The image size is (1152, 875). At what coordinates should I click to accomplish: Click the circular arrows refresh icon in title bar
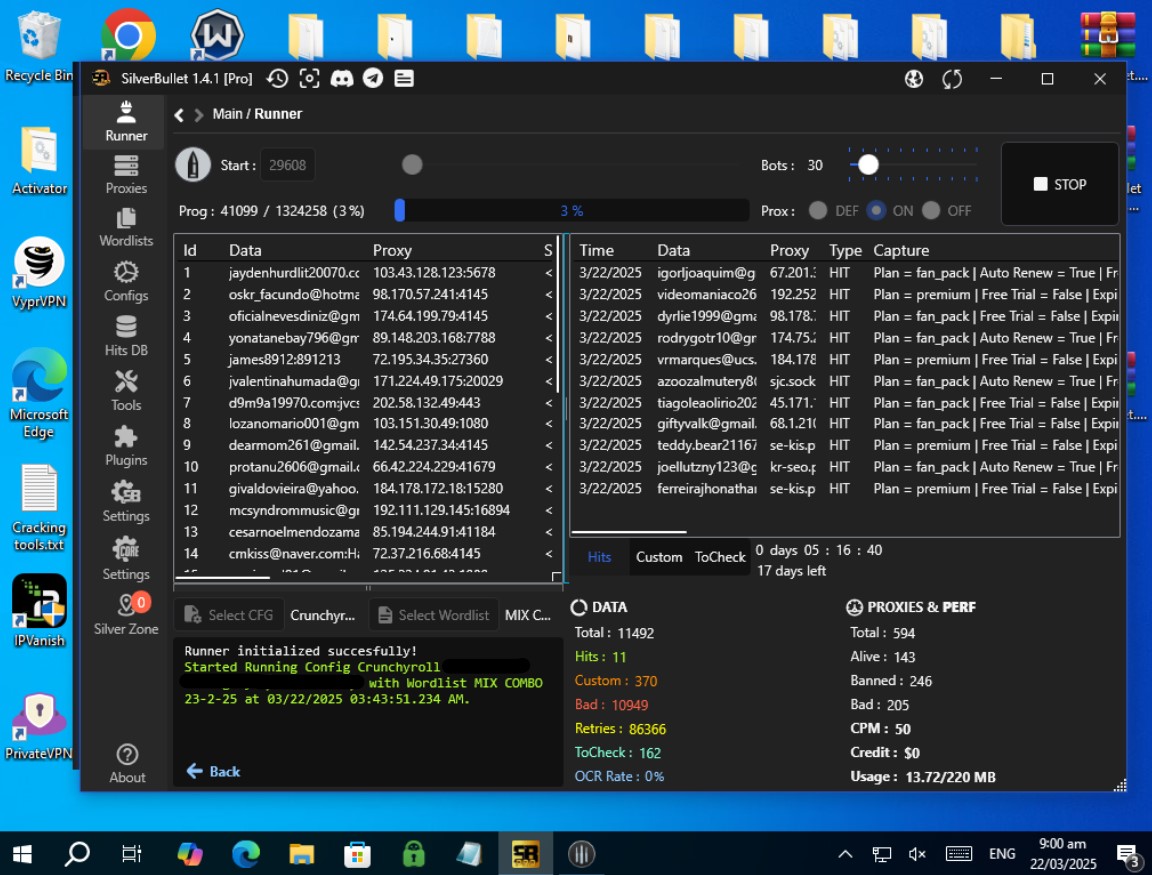(952, 79)
